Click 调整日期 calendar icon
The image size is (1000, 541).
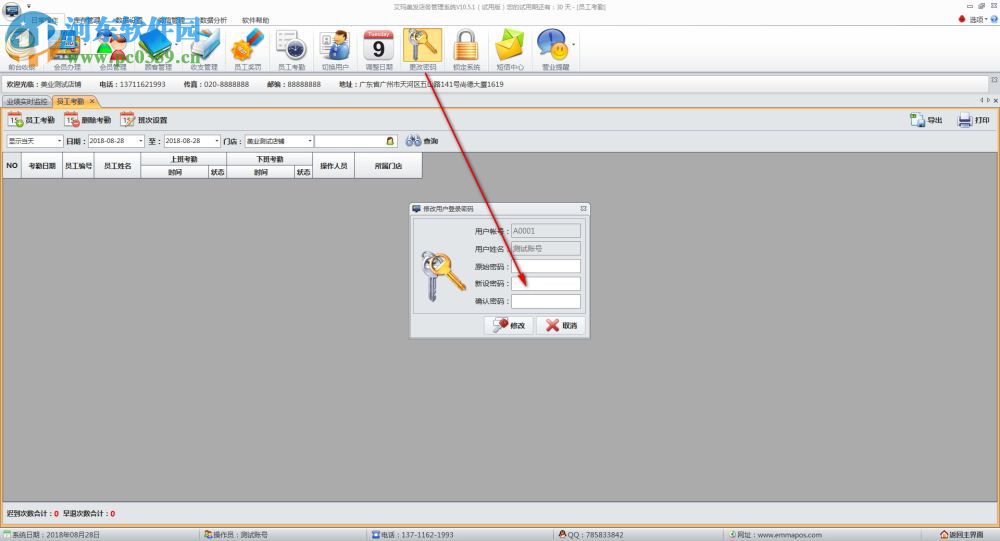[x=379, y=50]
